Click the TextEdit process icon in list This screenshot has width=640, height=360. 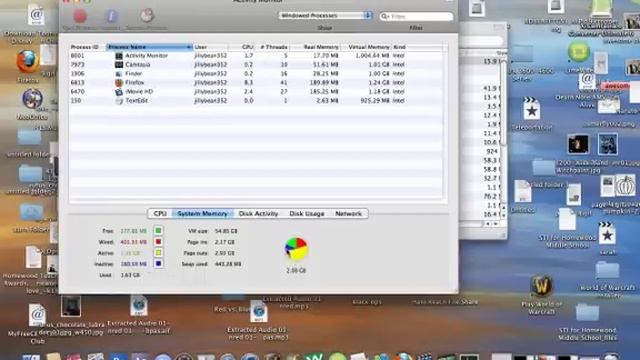119,100
